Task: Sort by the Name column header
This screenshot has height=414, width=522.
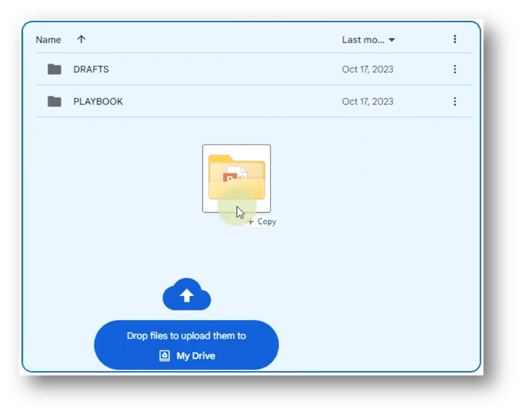Action: click(48, 40)
